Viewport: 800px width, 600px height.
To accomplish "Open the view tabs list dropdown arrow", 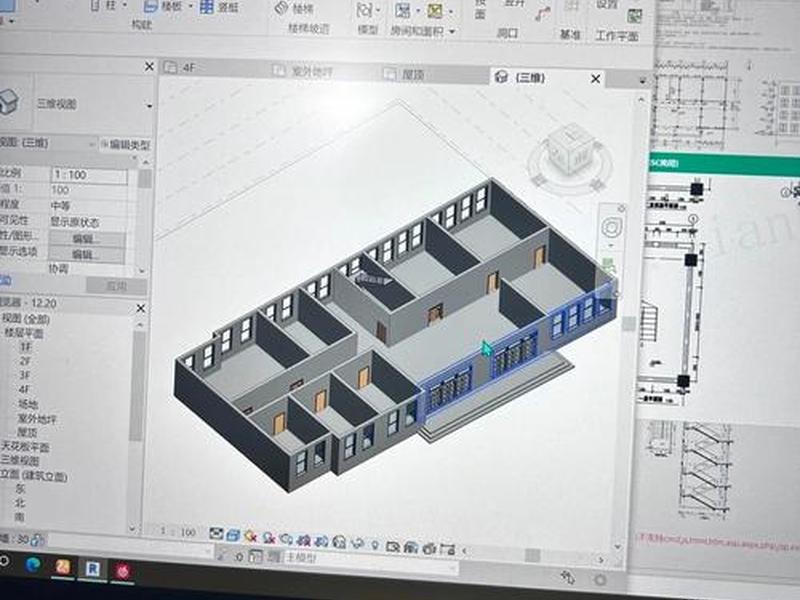I will tap(642, 81).
